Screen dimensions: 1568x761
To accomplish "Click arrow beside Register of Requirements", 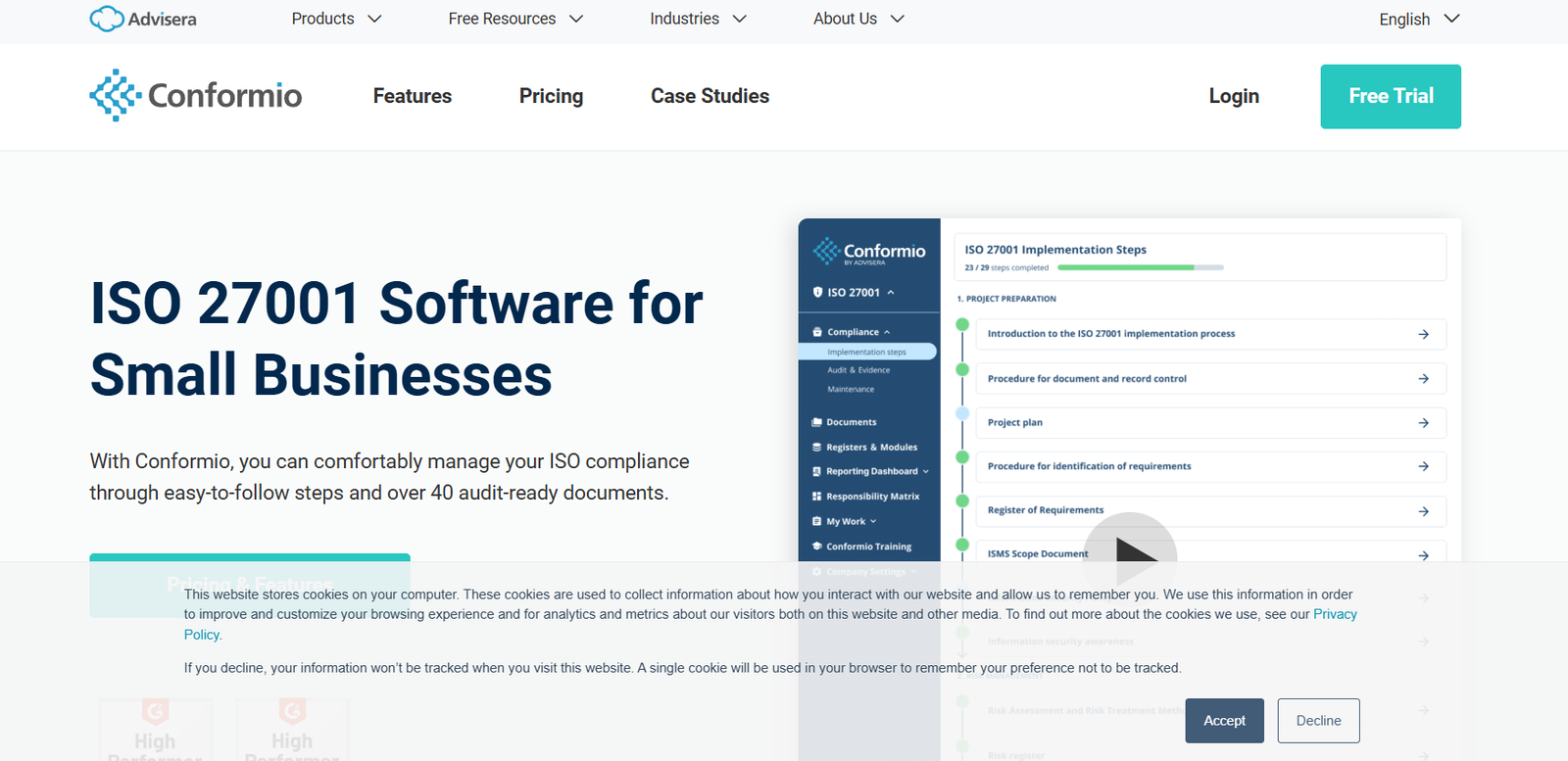I will click(1423, 511).
